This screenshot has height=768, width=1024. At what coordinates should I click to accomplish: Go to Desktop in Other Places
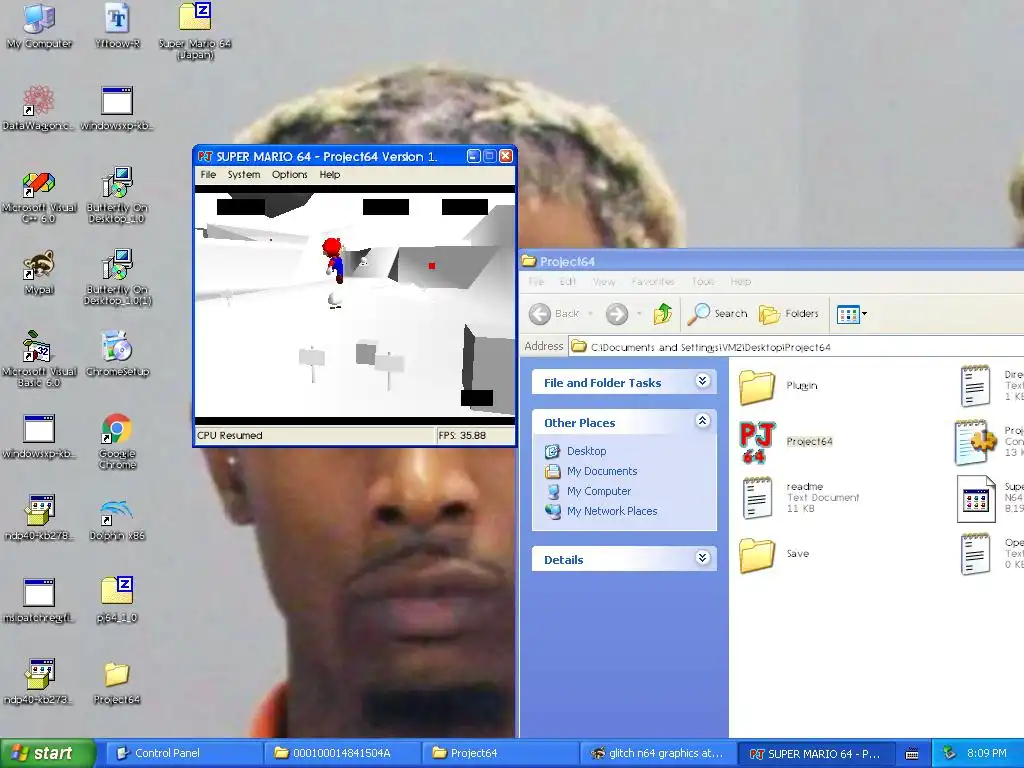(x=576, y=451)
